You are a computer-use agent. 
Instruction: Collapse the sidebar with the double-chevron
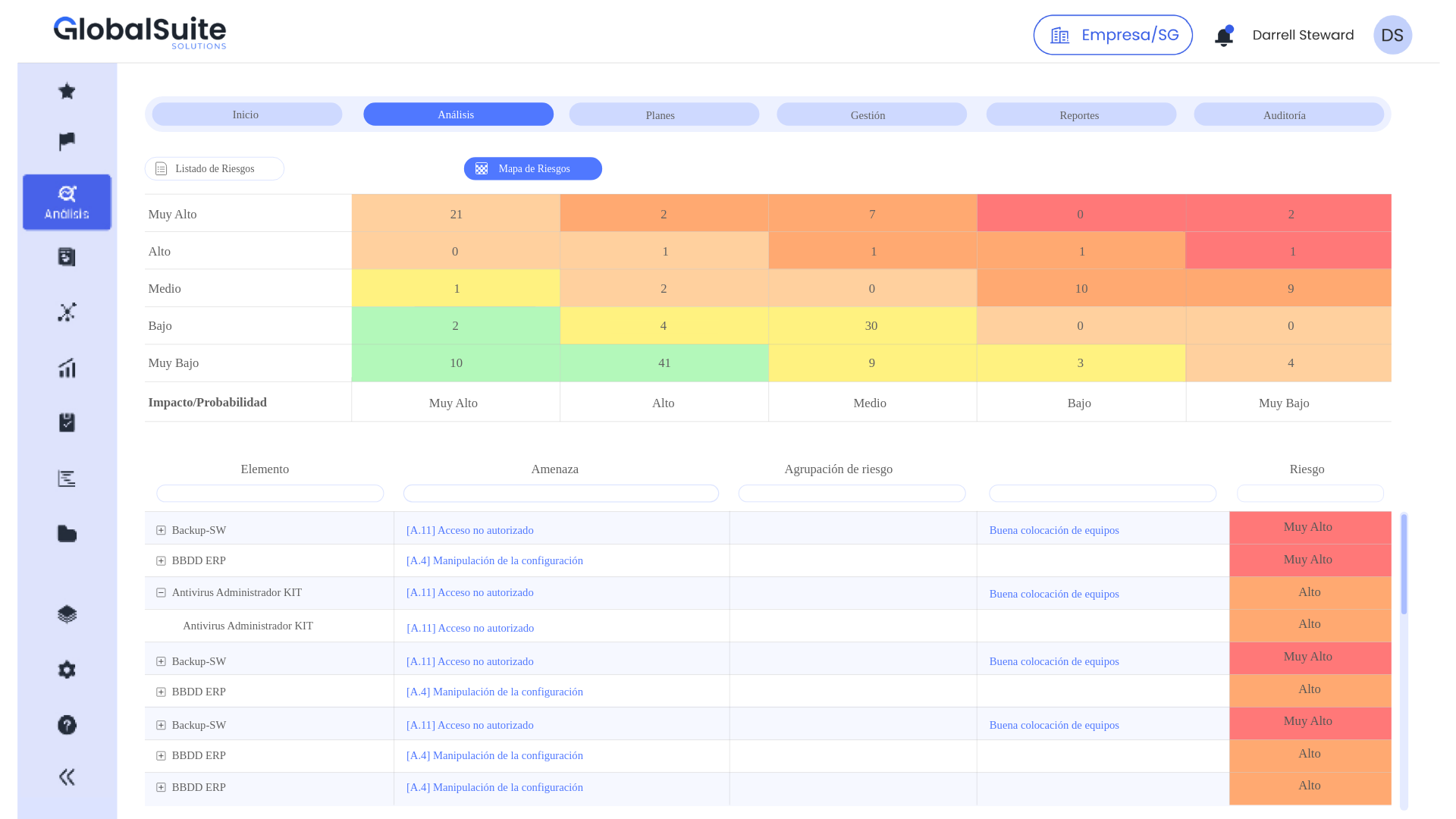pyautogui.click(x=67, y=777)
